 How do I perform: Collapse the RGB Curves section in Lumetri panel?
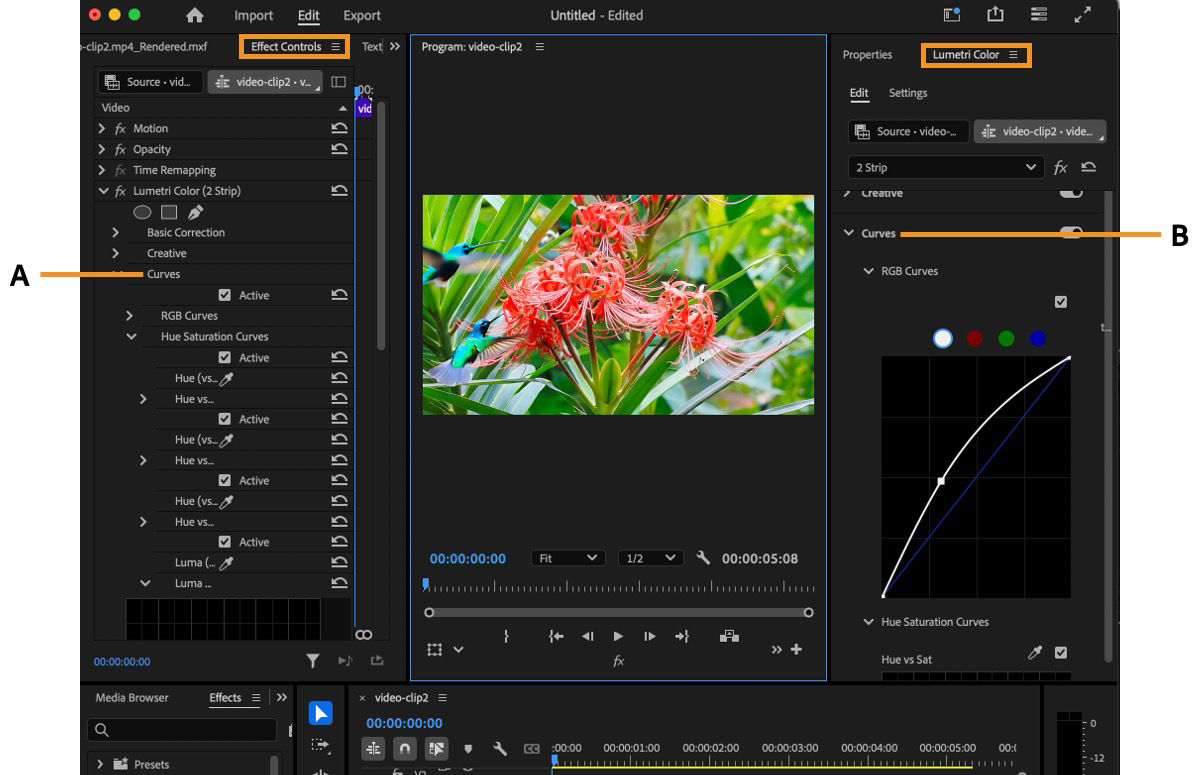pyautogui.click(x=868, y=271)
